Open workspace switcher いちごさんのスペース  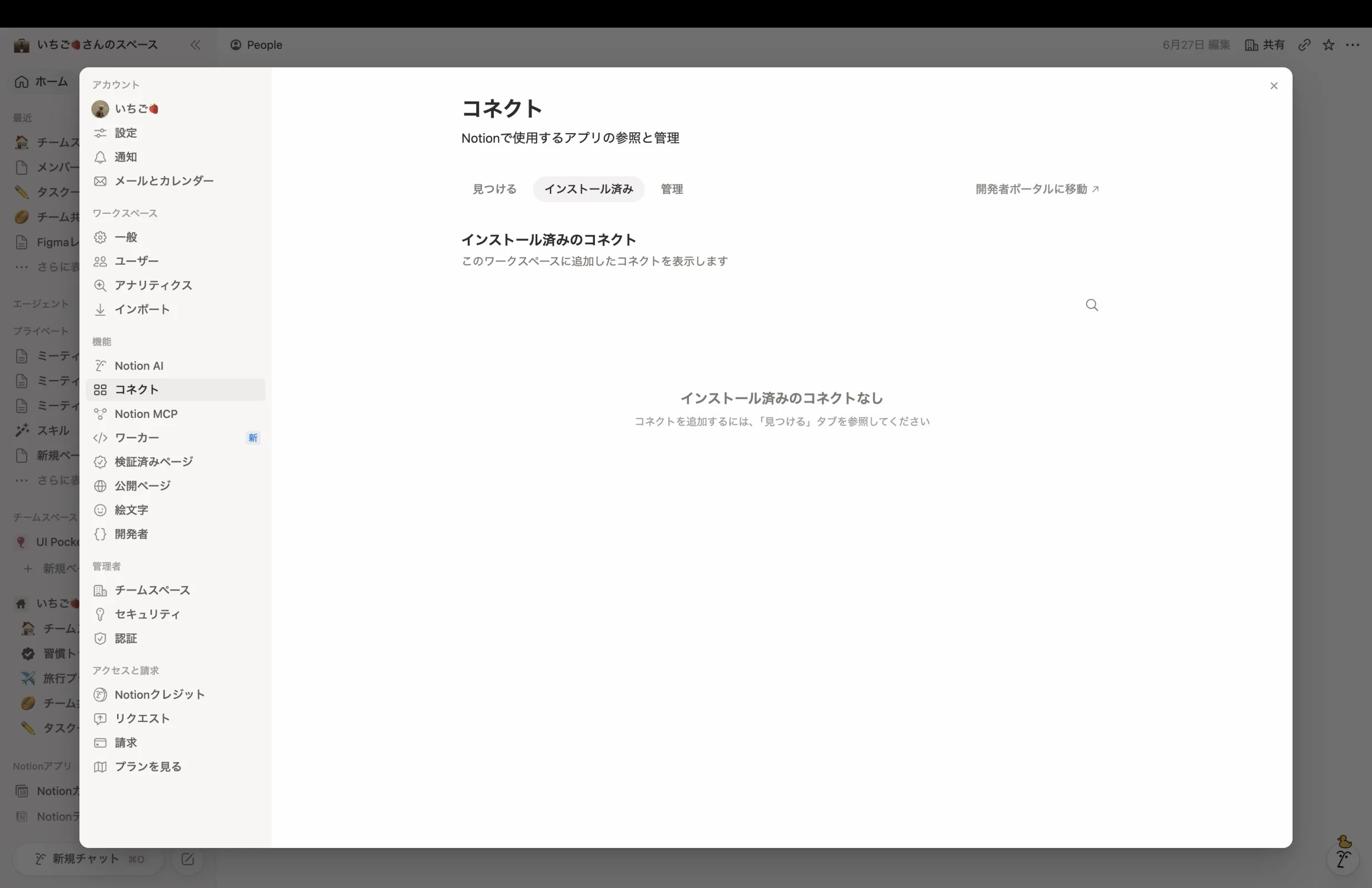coord(87,45)
